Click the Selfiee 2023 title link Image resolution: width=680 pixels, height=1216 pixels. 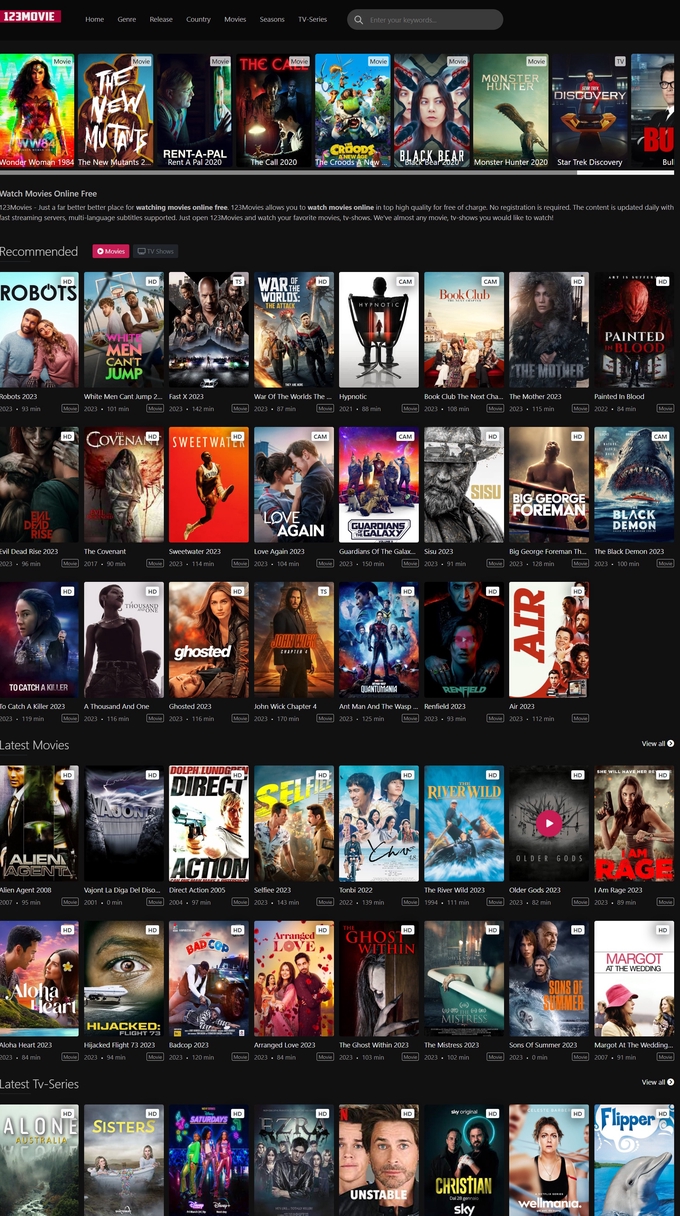pos(273,890)
